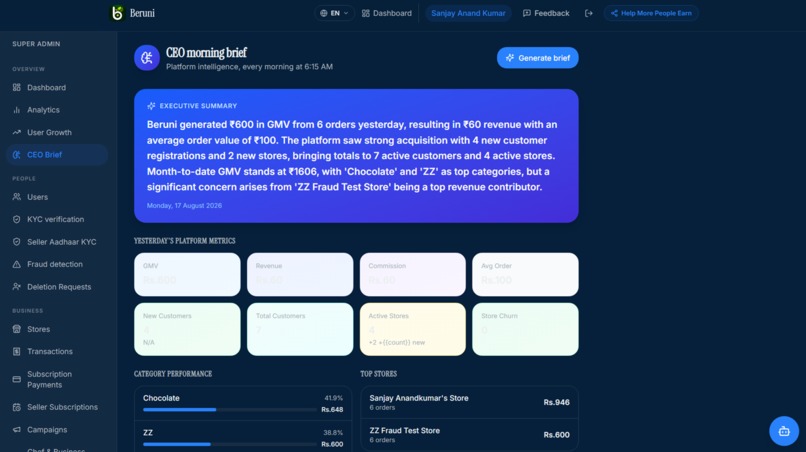Open the chatbot assistant floating button
This screenshot has height=452, width=806.
coord(784,431)
